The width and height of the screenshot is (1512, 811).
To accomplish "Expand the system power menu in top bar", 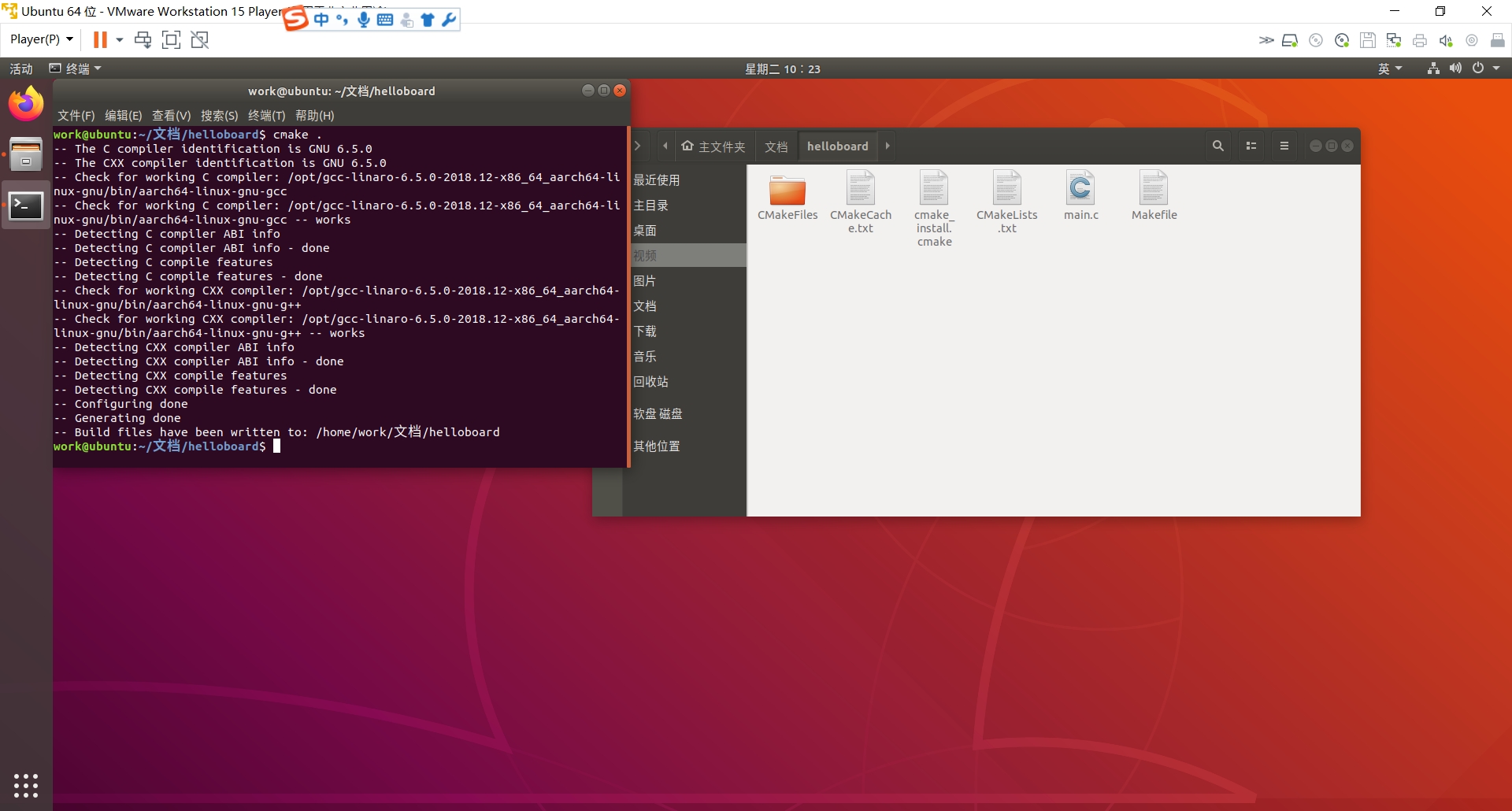I will click(1485, 69).
